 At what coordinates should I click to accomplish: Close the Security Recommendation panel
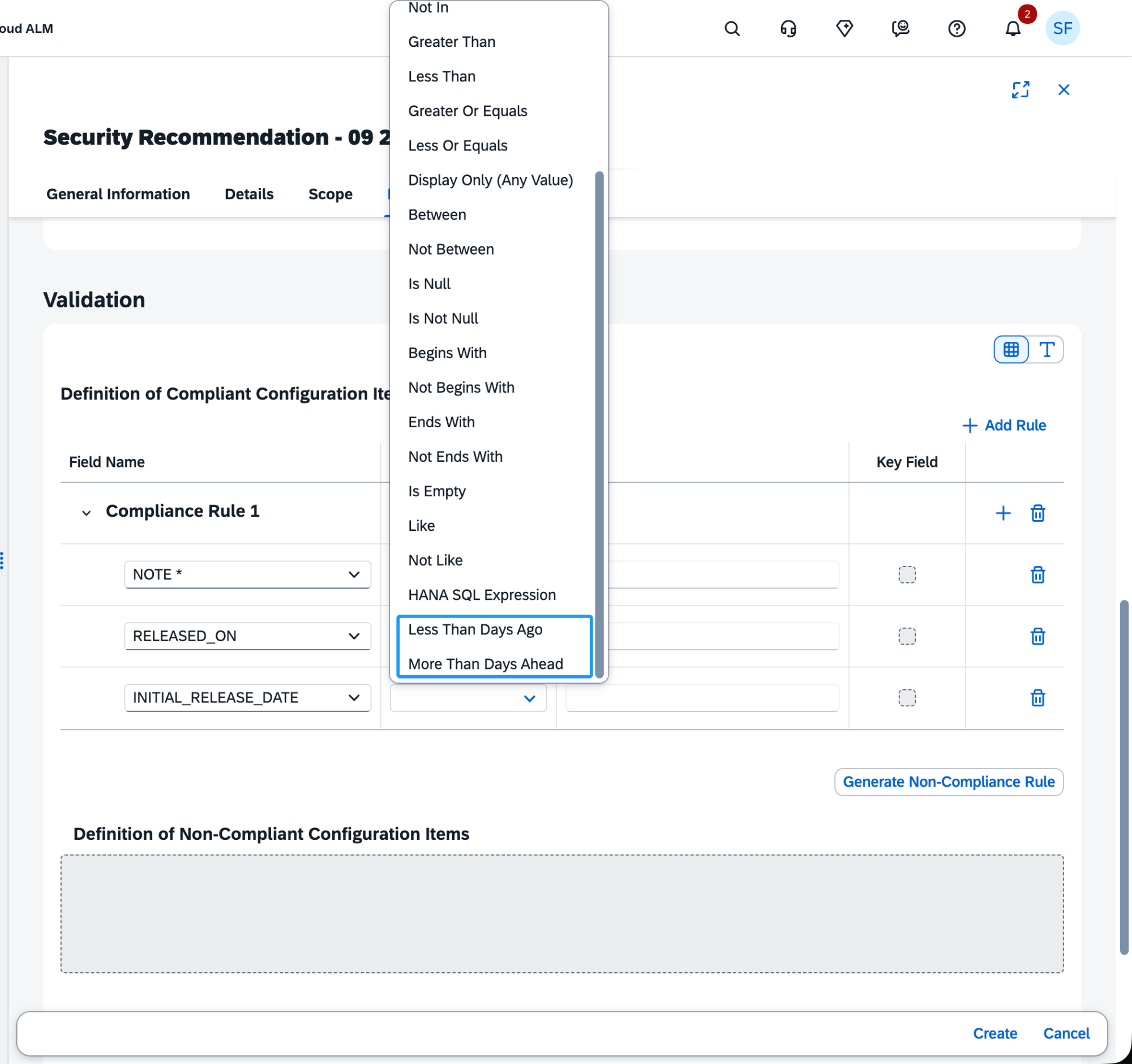click(1063, 89)
